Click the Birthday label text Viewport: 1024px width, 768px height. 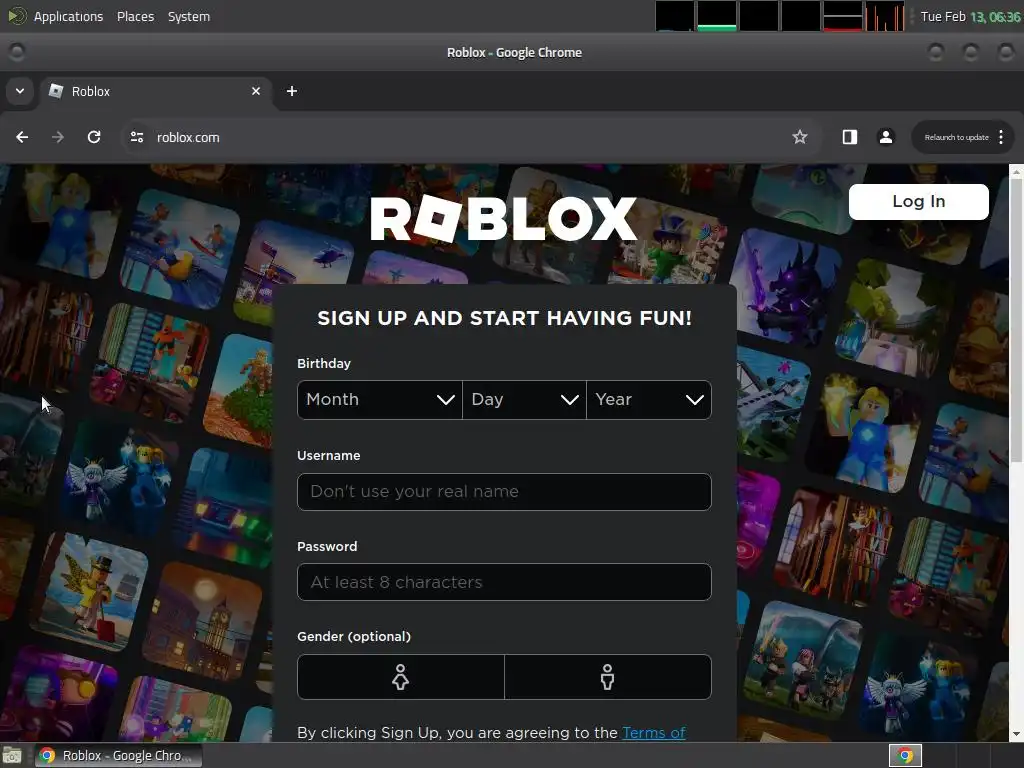tap(324, 363)
